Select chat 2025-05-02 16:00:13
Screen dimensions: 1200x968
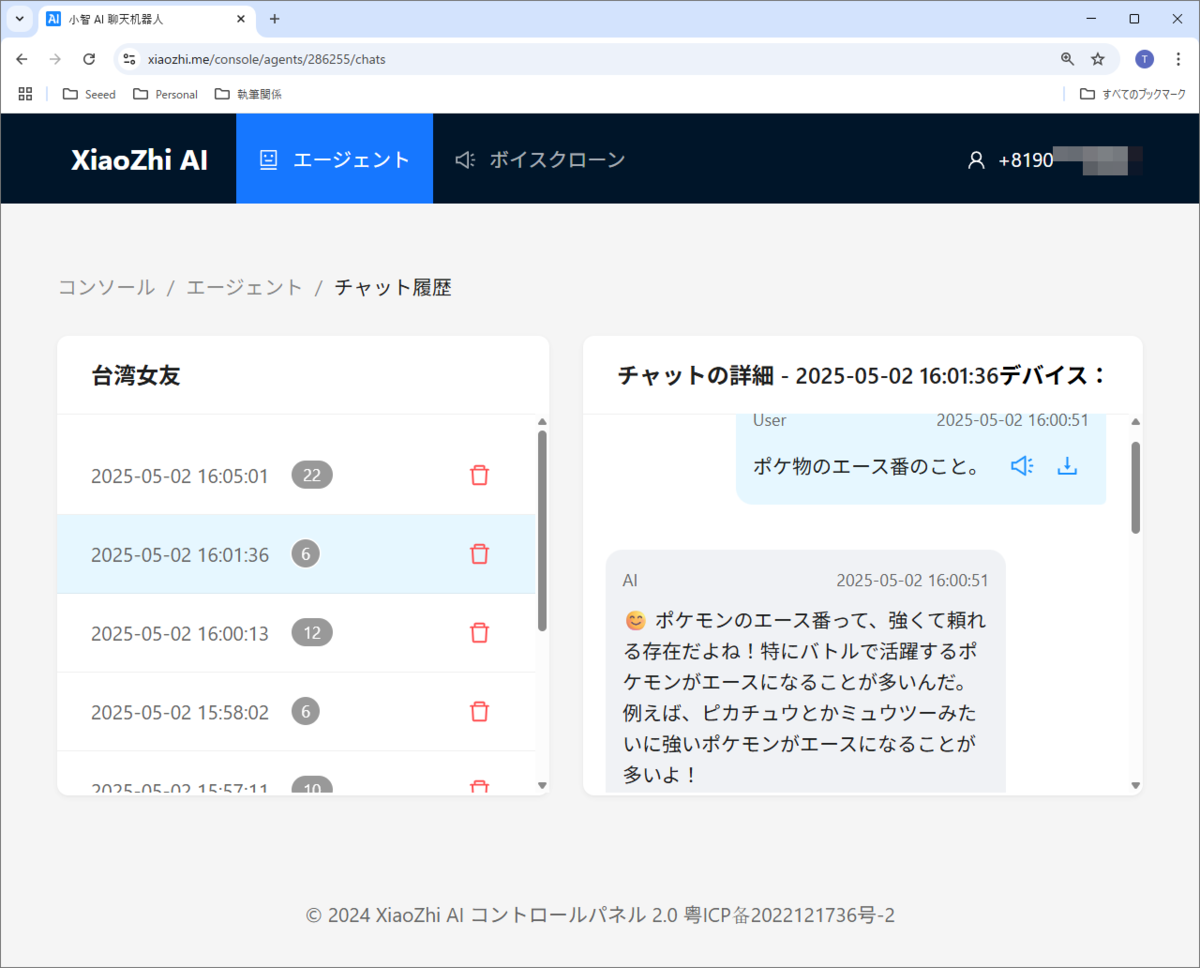296,632
